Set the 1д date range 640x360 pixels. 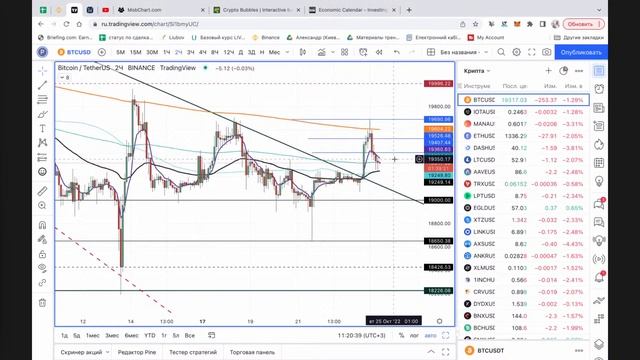(x=64, y=336)
